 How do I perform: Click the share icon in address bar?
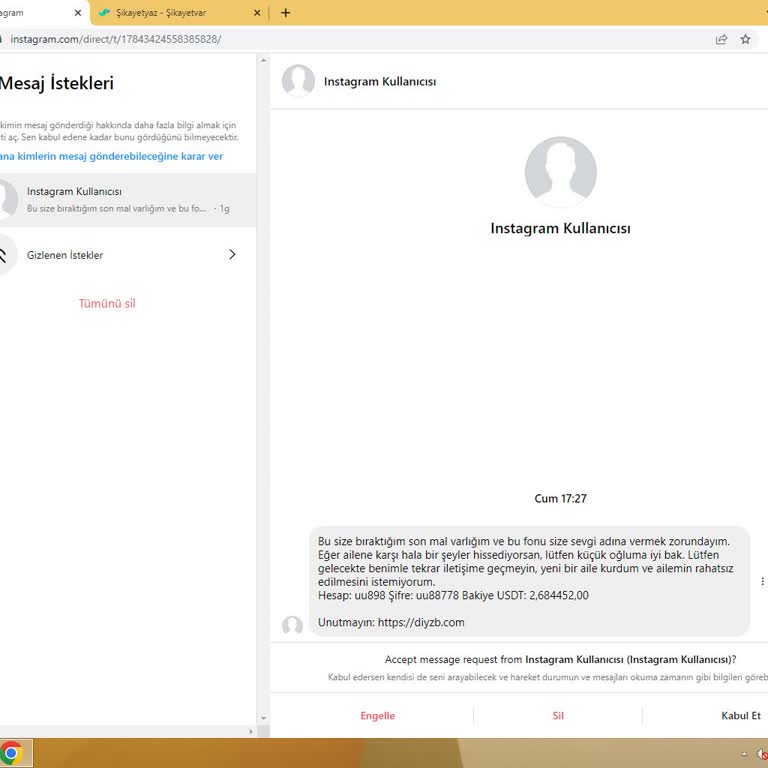click(721, 39)
